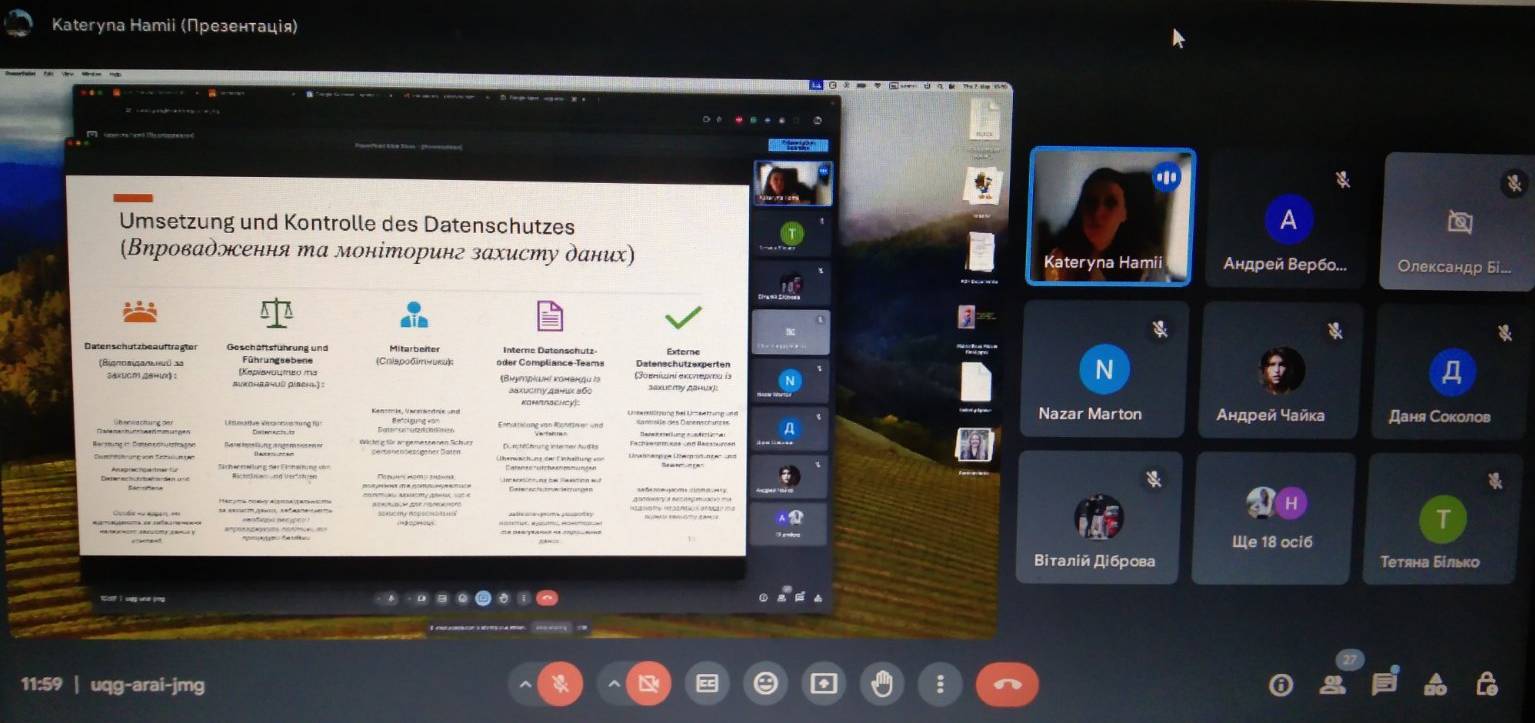The image size is (1535, 723).
Task: Select the Олександр Бі... participant tile
Action: coord(1458,221)
